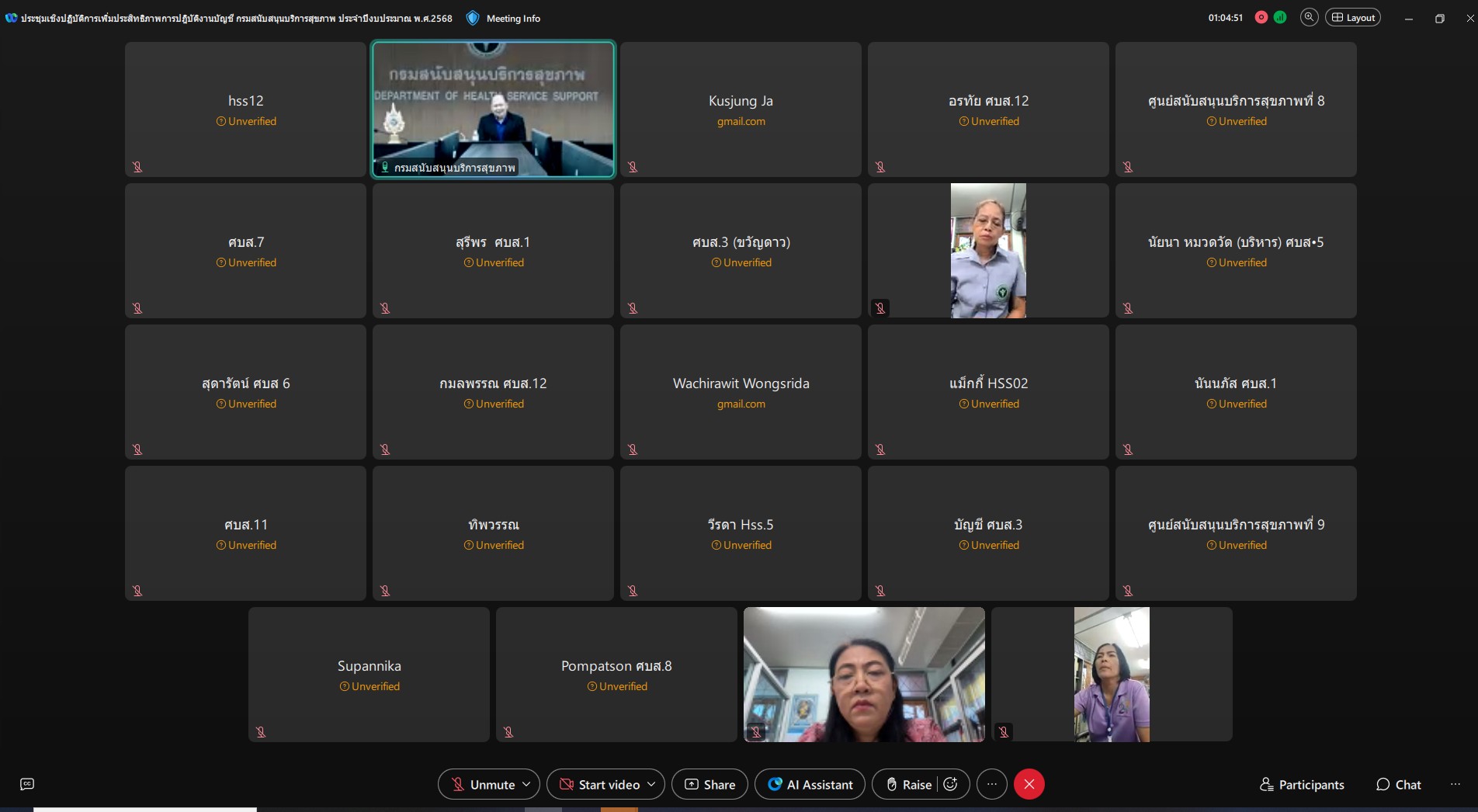Expand the audio options arrow next to Unmute
The image size is (1478, 812).
(527, 784)
